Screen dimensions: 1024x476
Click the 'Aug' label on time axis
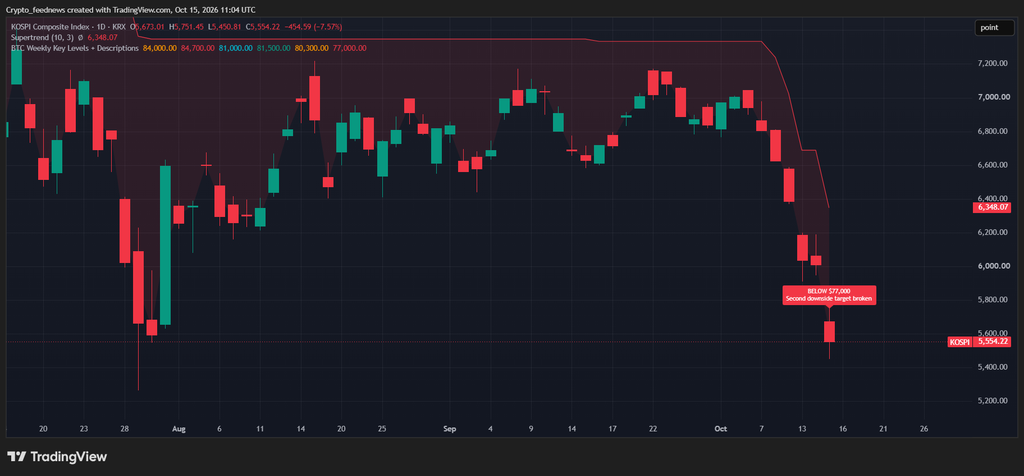179,429
